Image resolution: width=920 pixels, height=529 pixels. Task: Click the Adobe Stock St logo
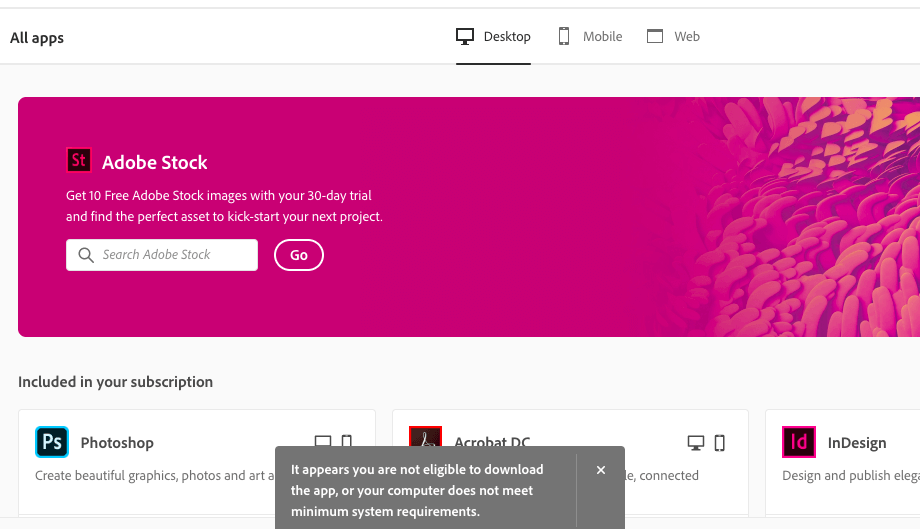[79, 160]
